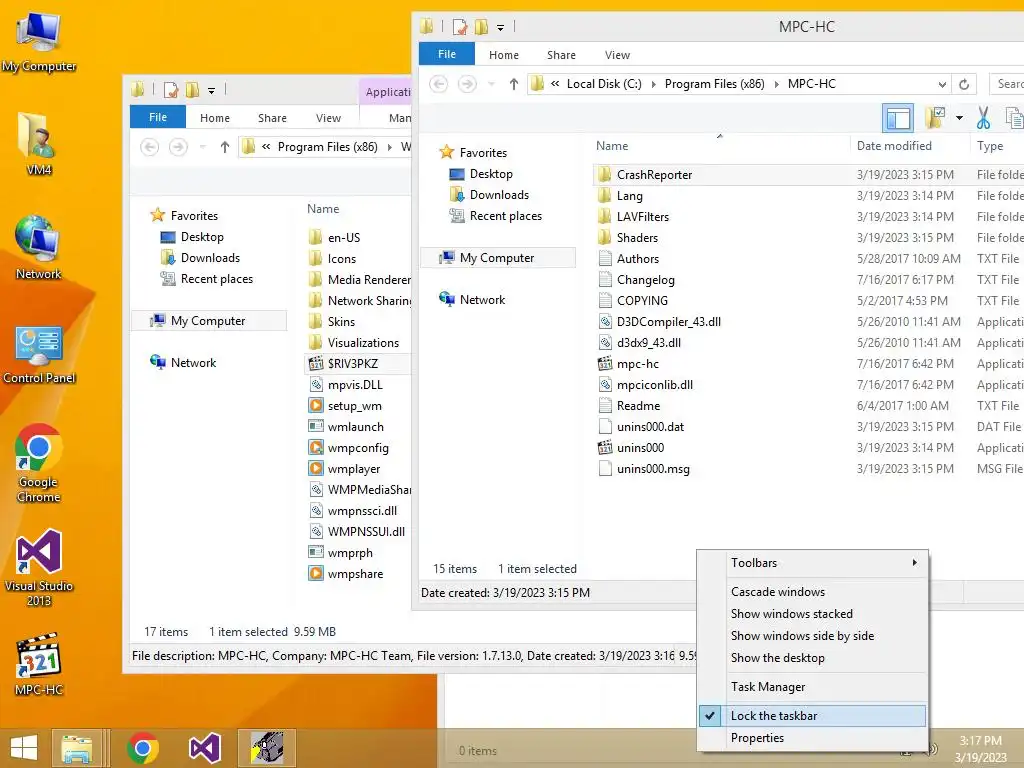The height and width of the screenshot is (768, 1024).
Task: Click the Properties quick access icon in MPC-HC title bar
Action: click(460, 27)
